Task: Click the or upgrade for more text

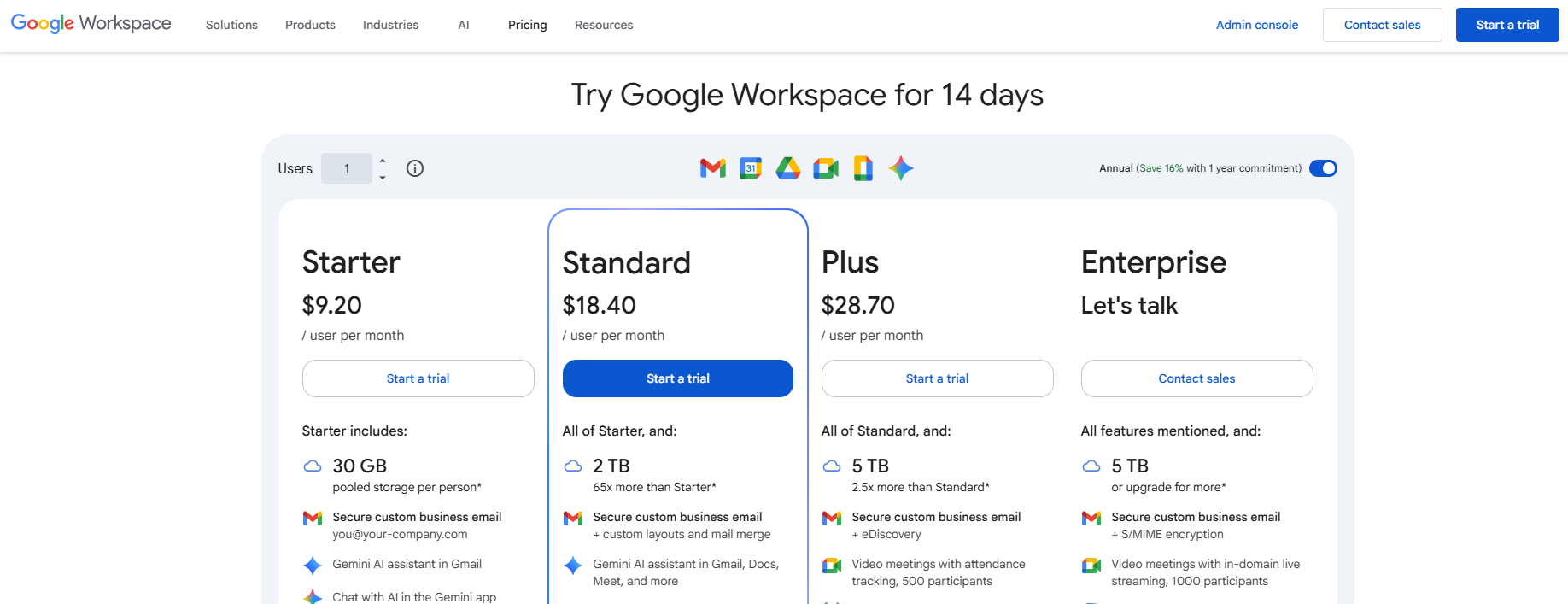Action: point(1168,487)
